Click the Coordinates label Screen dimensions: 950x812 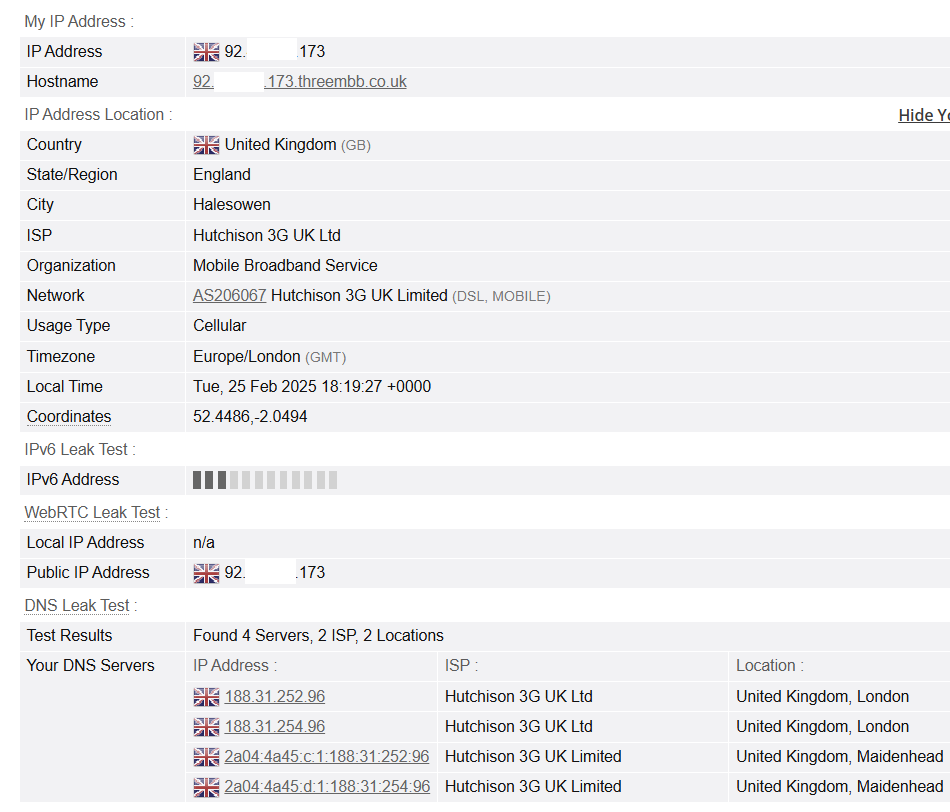69,417
